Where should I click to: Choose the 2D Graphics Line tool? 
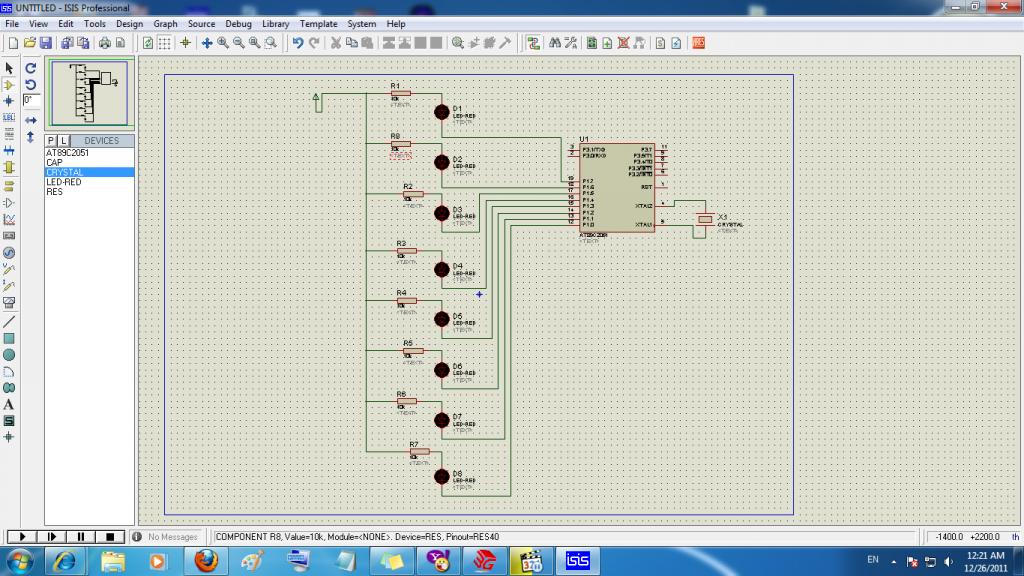(9, 322)
